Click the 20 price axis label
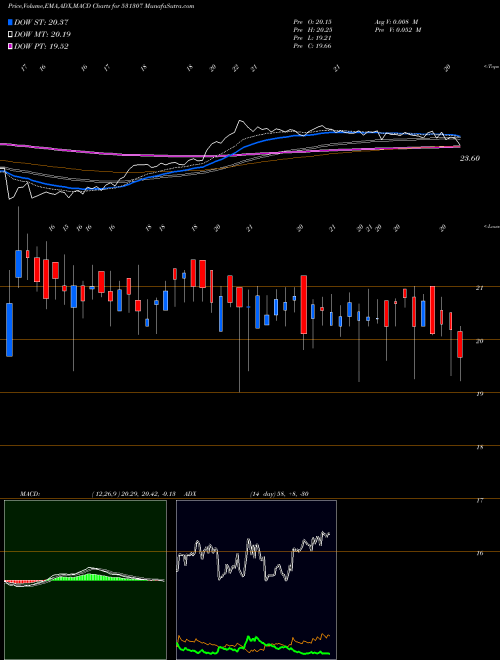Image resolution: width=500 pixels, height=660 pixels. point(479,341)
